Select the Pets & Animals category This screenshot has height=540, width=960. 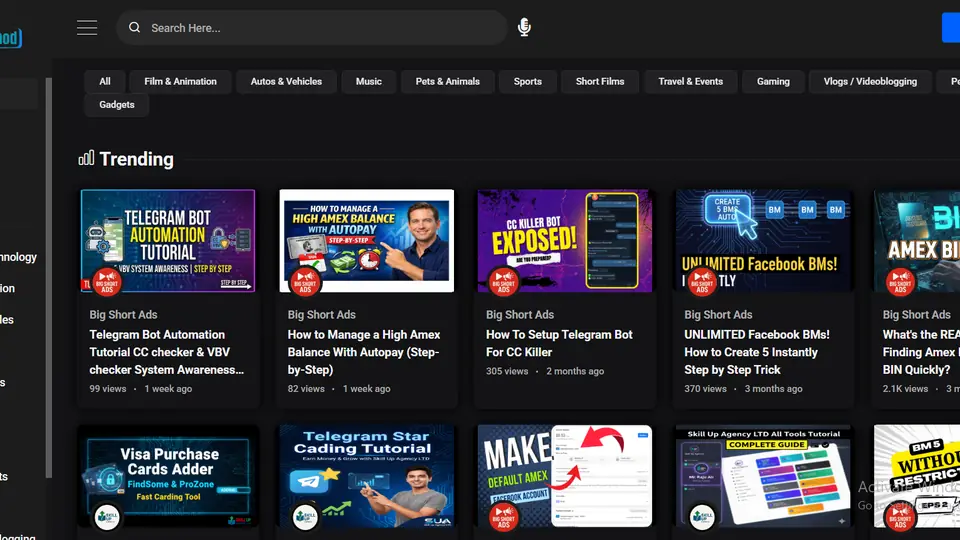coord(448,81)
